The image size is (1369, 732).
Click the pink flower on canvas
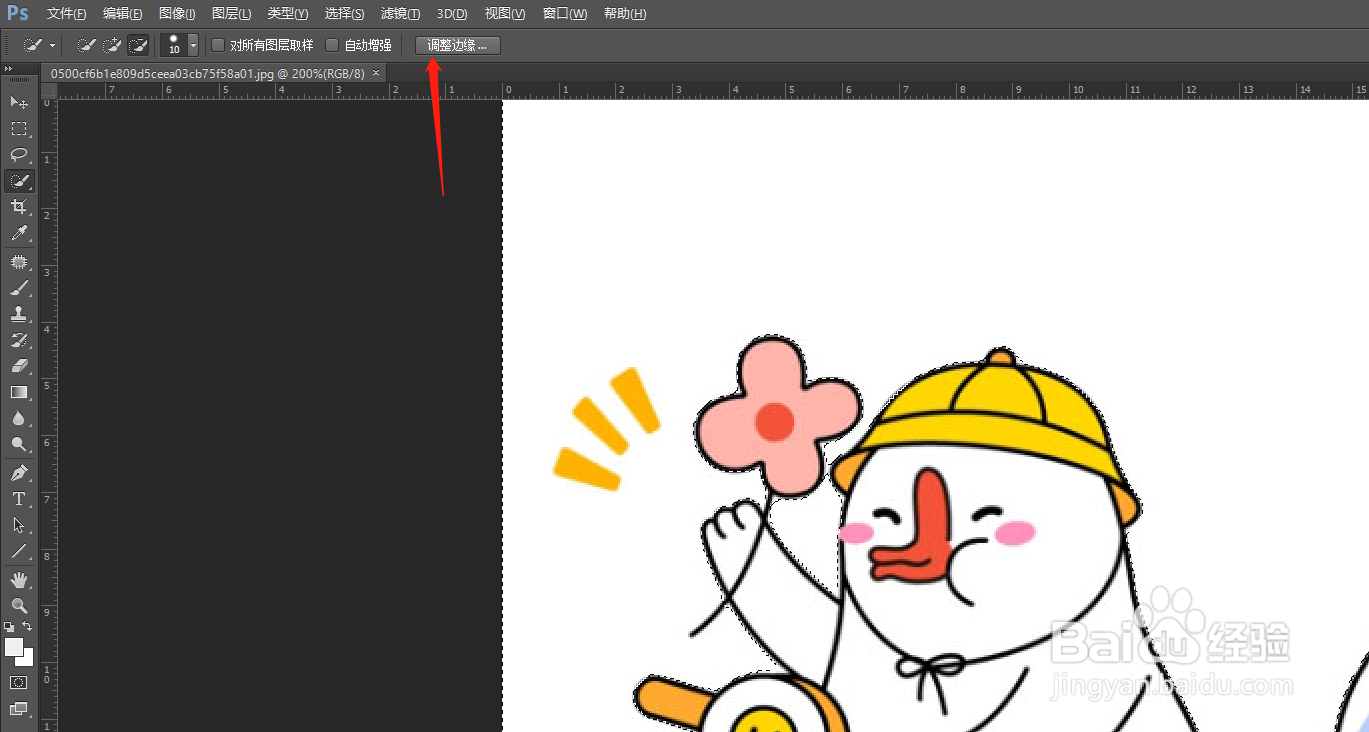[x=777, y=419]
